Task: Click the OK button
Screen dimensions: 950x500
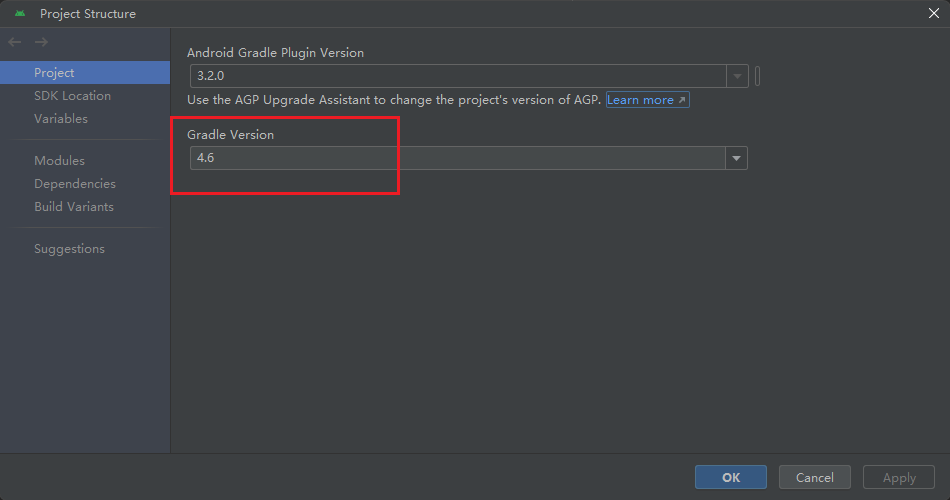Action: pos(731,477)
